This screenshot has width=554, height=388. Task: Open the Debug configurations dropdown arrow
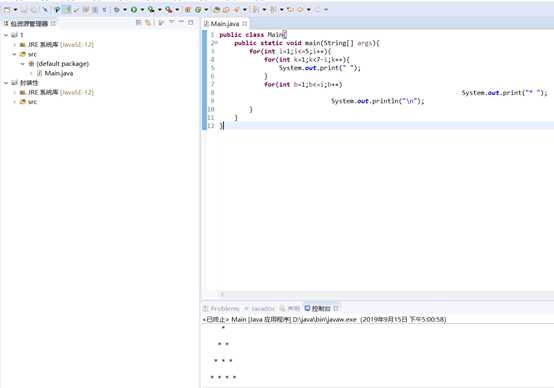[125, 10]
